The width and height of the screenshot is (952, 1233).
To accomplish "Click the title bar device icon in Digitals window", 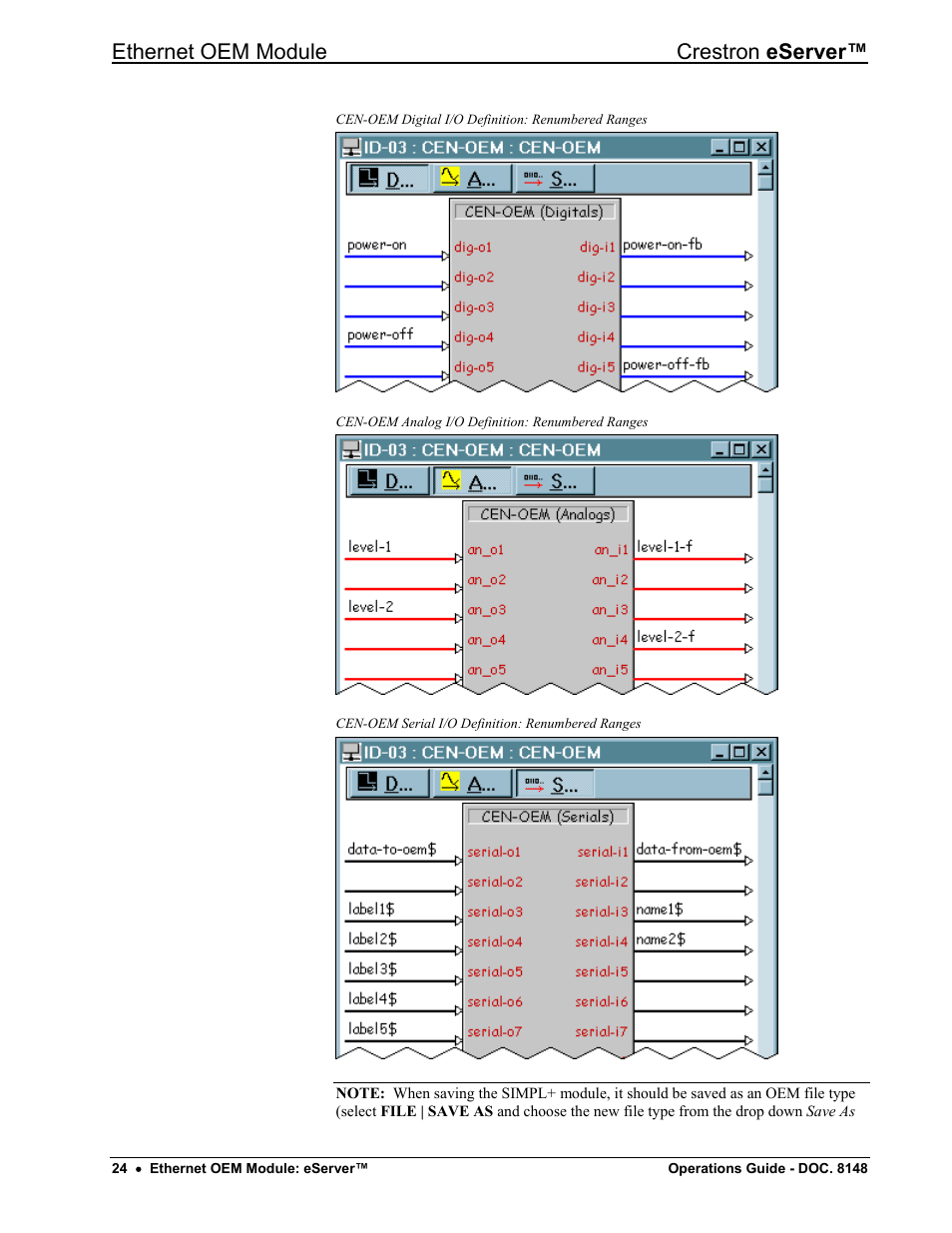I will pos(351,148).
